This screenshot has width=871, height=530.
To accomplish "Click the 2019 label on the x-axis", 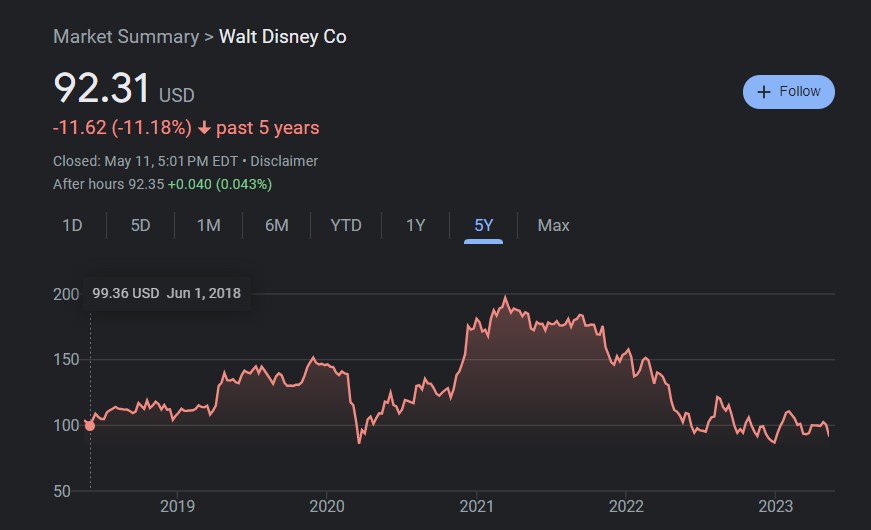I will [x=177, y=505].
